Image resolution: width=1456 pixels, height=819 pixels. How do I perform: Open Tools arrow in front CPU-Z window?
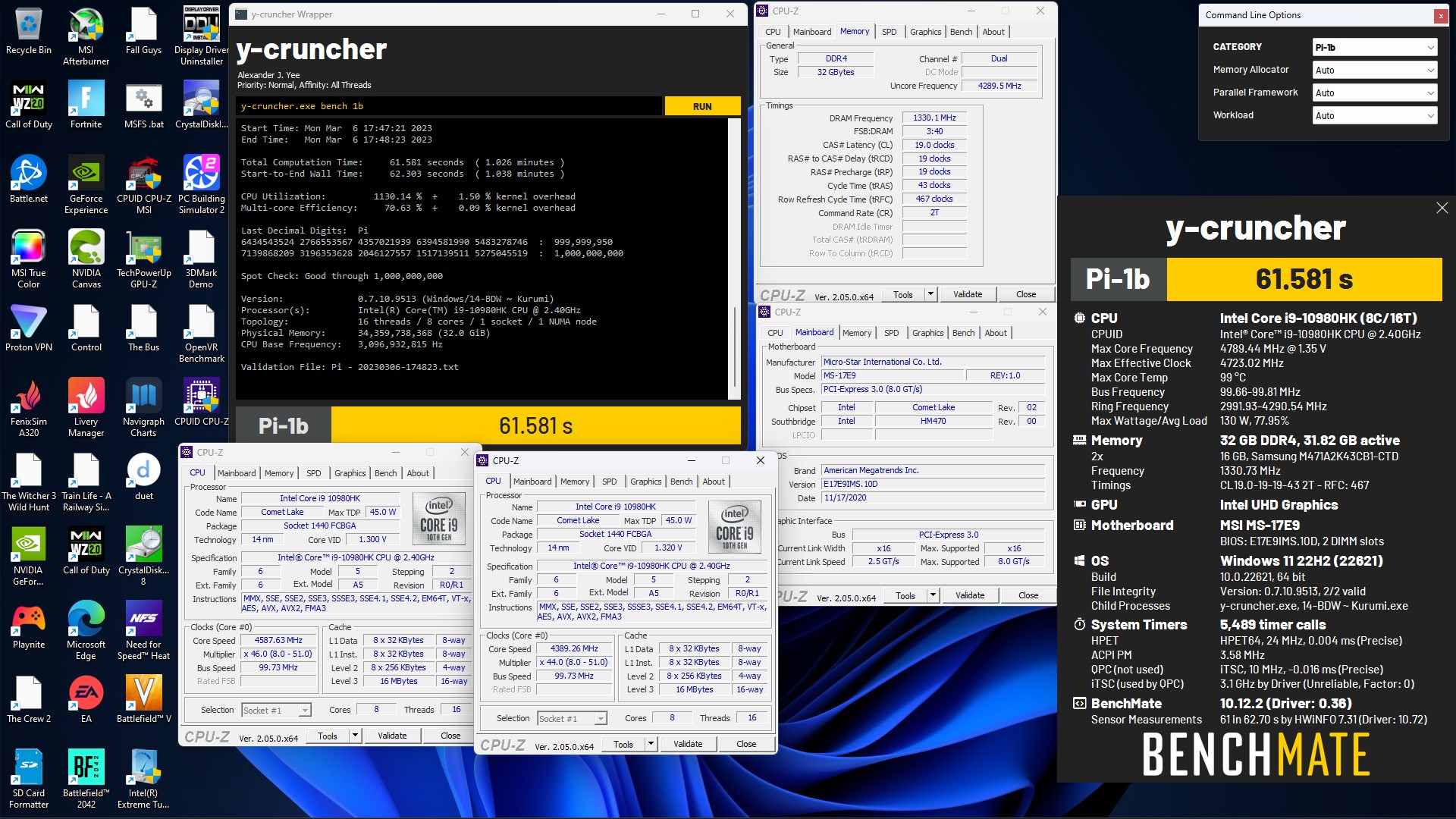pyautogui.click(x=651, y=744)
